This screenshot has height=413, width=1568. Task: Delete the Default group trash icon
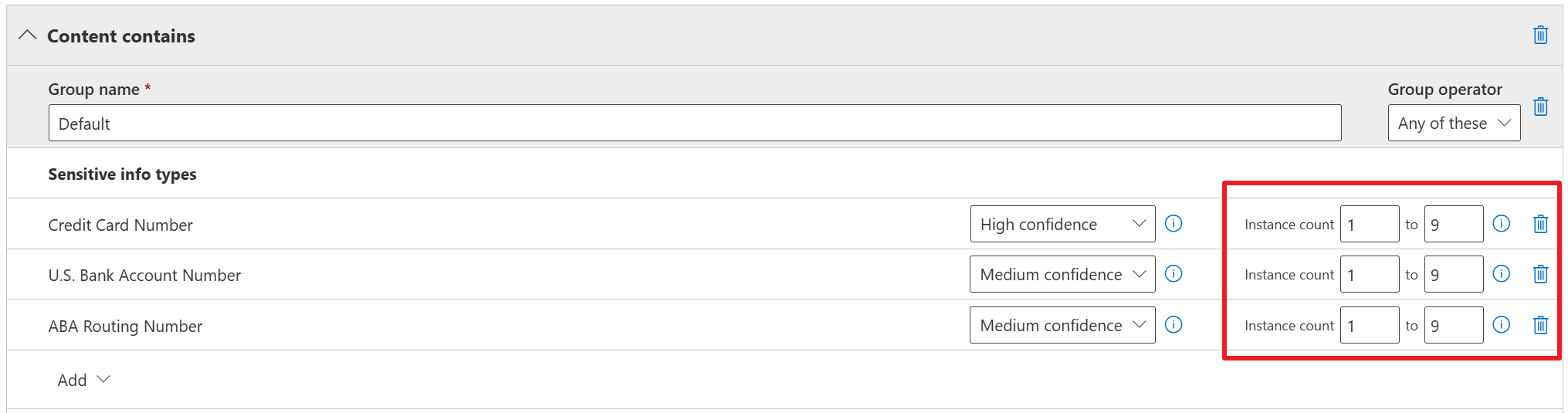point(1540,107)
